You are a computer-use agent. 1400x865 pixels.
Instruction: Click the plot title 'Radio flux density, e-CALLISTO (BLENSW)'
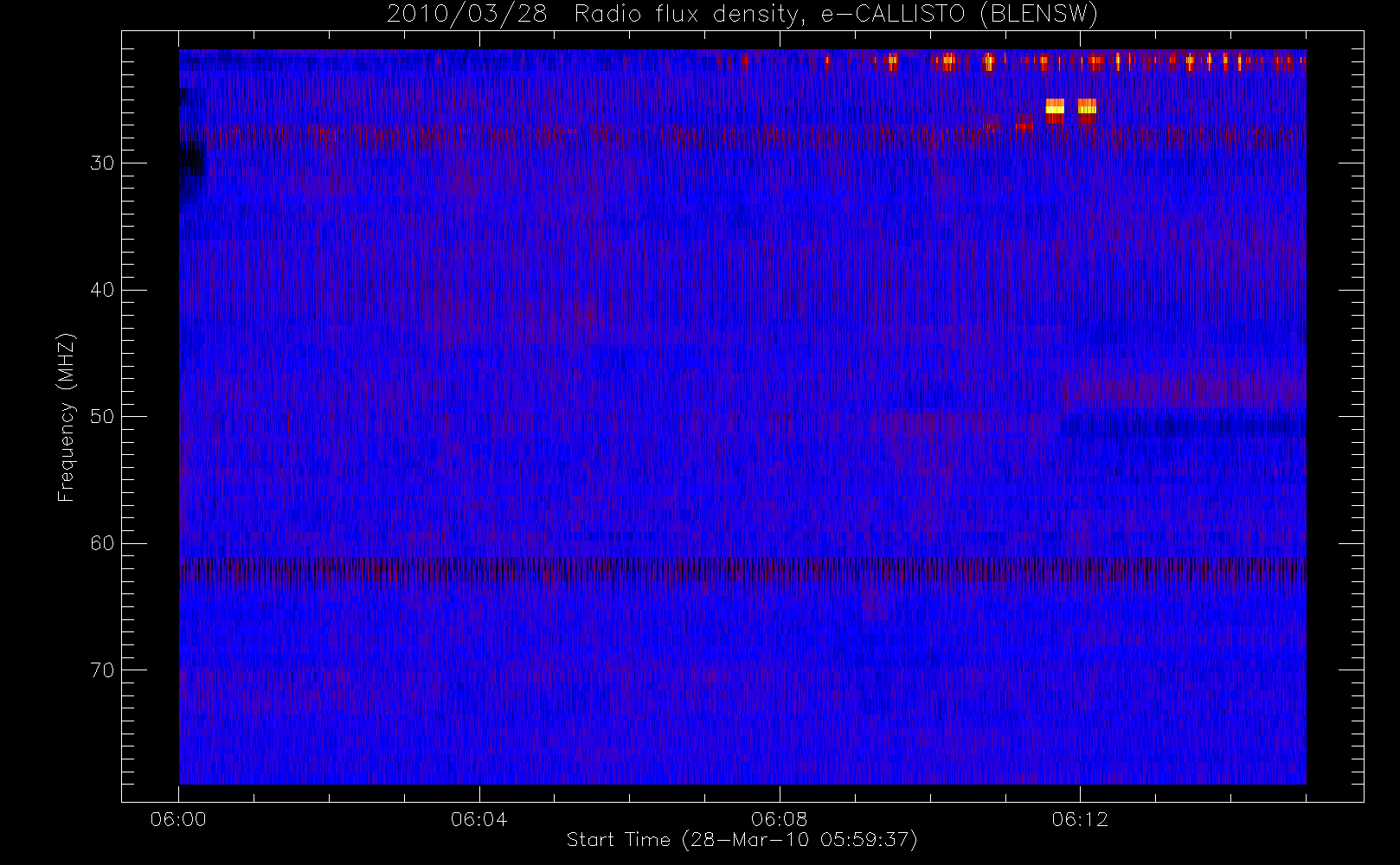point(836,15)
